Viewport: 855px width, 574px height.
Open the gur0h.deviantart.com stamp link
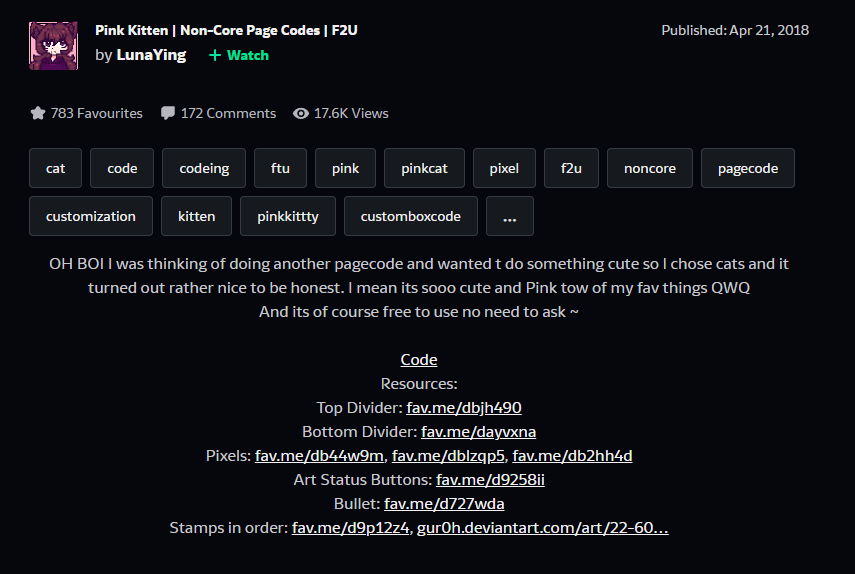[x=542, y=528]
